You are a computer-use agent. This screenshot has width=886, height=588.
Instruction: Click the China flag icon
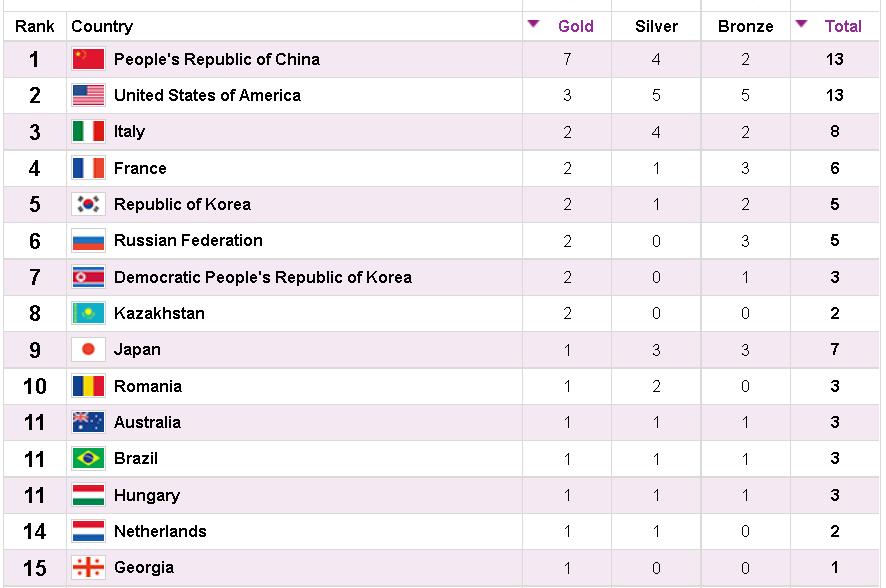click(x=88, y=59)
